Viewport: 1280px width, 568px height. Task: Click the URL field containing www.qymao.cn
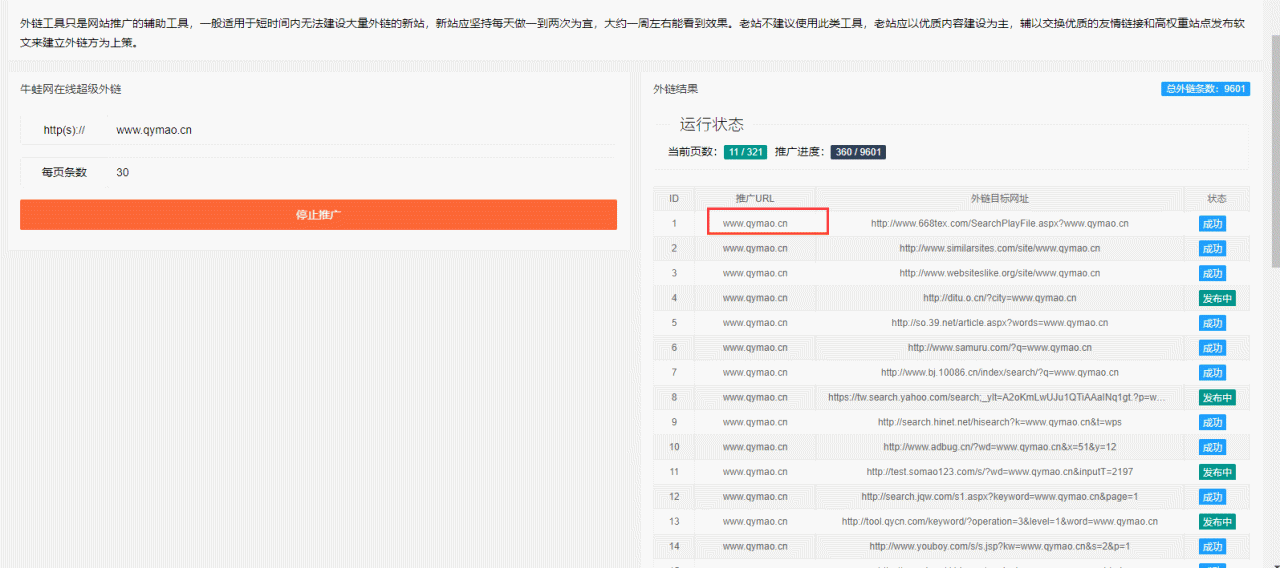point(360,130)
